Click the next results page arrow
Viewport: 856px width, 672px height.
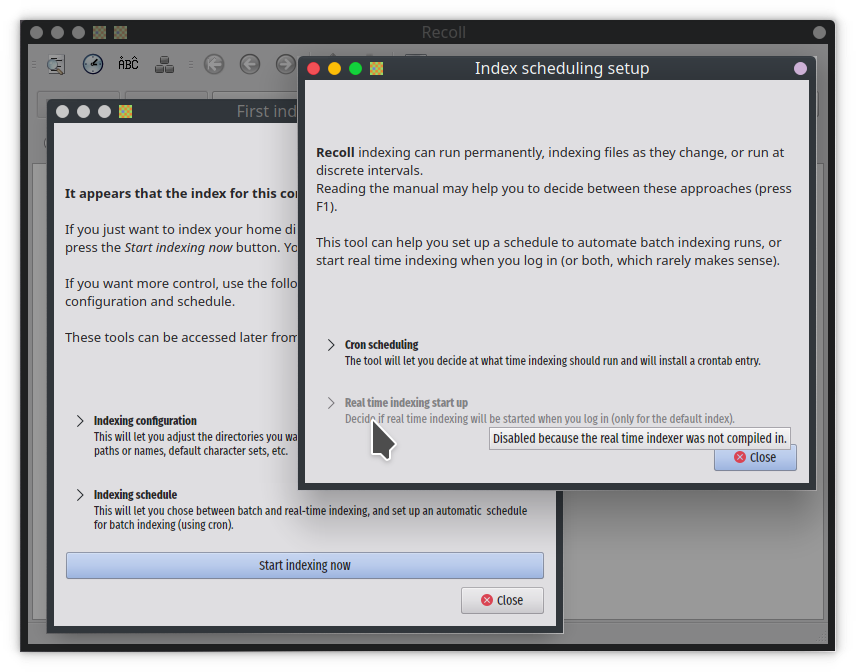(285, 64)
